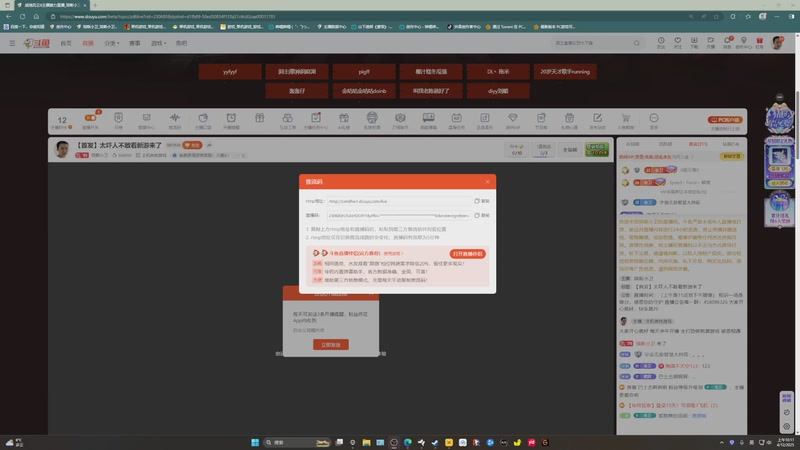Open the follow heart icon in header
The width and height of the screenshot is (800, 450).
pyautogui.click(x=678, y=42)
